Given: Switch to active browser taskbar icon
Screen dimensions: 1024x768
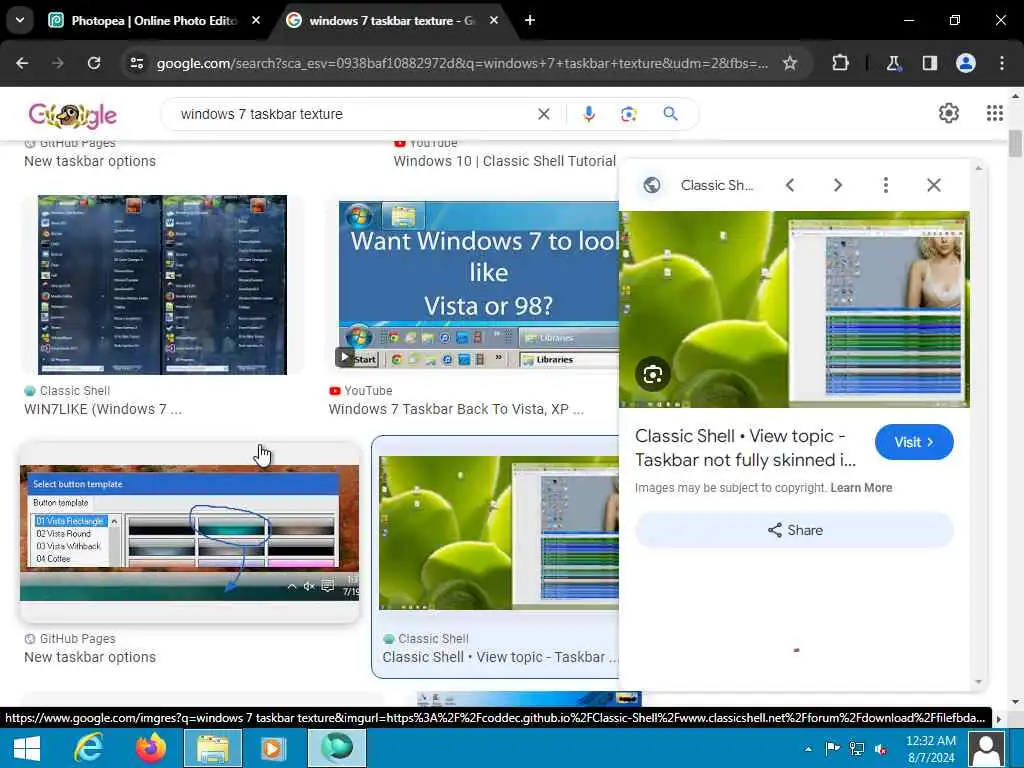Looking at the screenshot, I should pos(337,748).
